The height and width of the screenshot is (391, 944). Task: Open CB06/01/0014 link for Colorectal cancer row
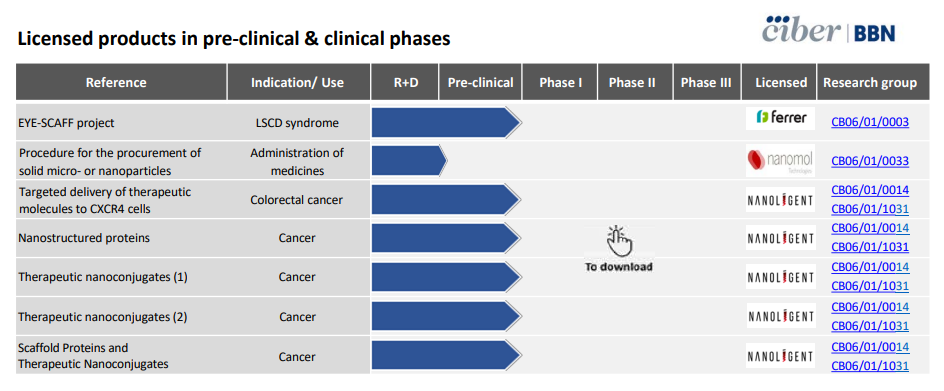click(x=870, y=190)
